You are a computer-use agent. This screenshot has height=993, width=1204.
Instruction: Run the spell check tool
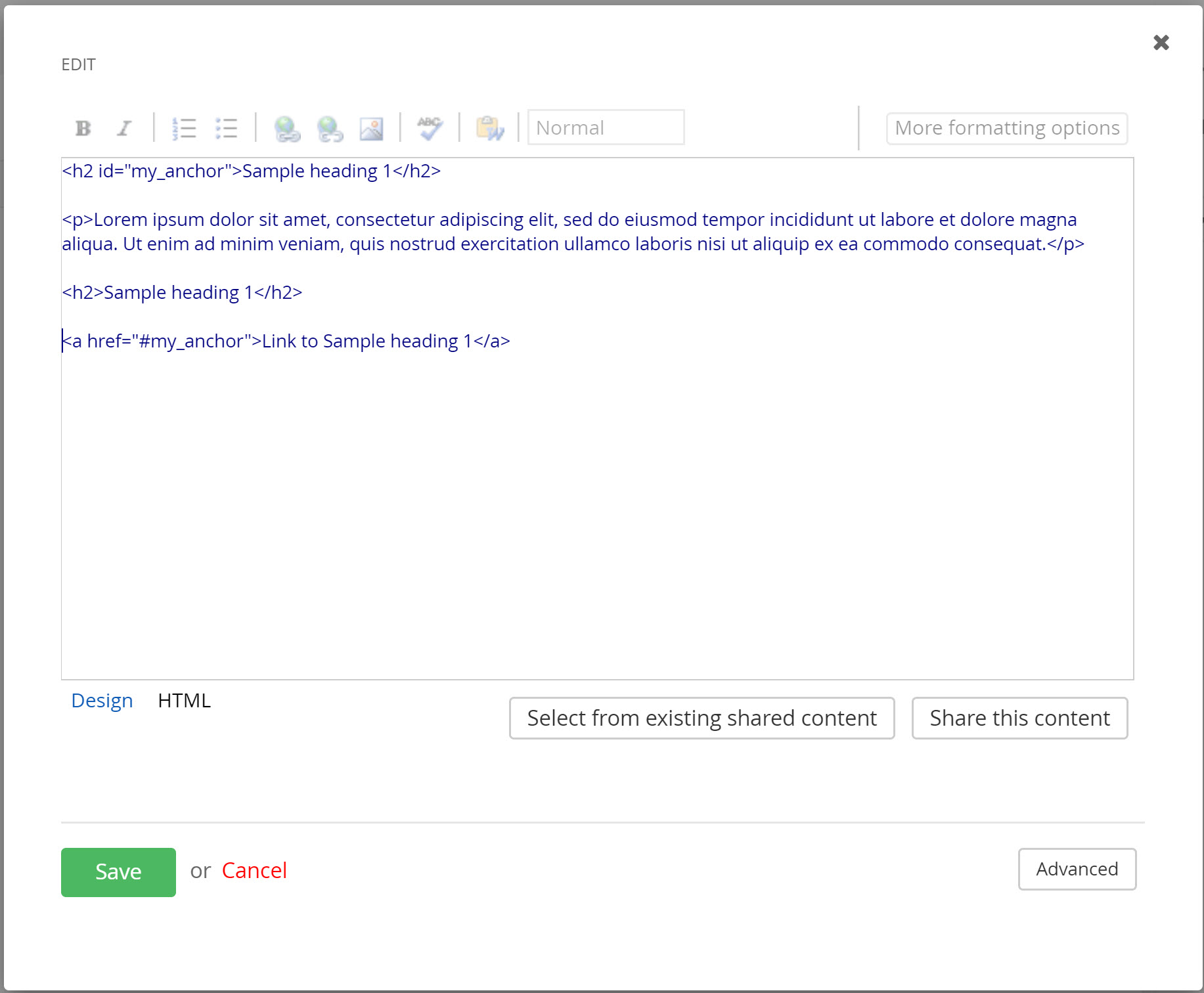click(x=430, y=128)
